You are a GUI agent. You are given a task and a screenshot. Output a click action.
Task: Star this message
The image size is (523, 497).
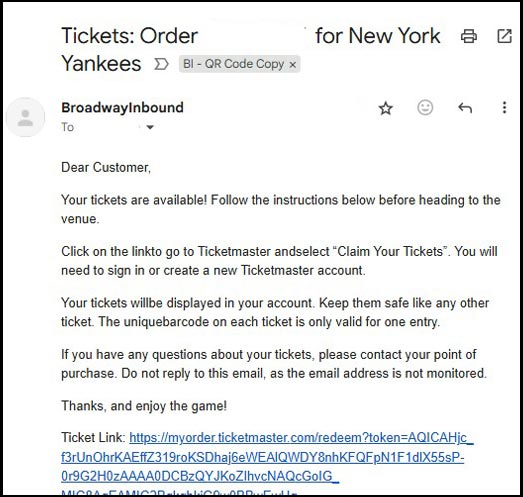coord(386,108)
